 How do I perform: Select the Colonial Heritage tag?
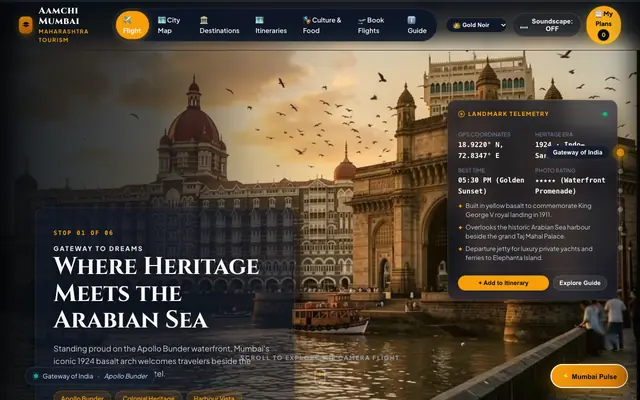tap(148, 397)
